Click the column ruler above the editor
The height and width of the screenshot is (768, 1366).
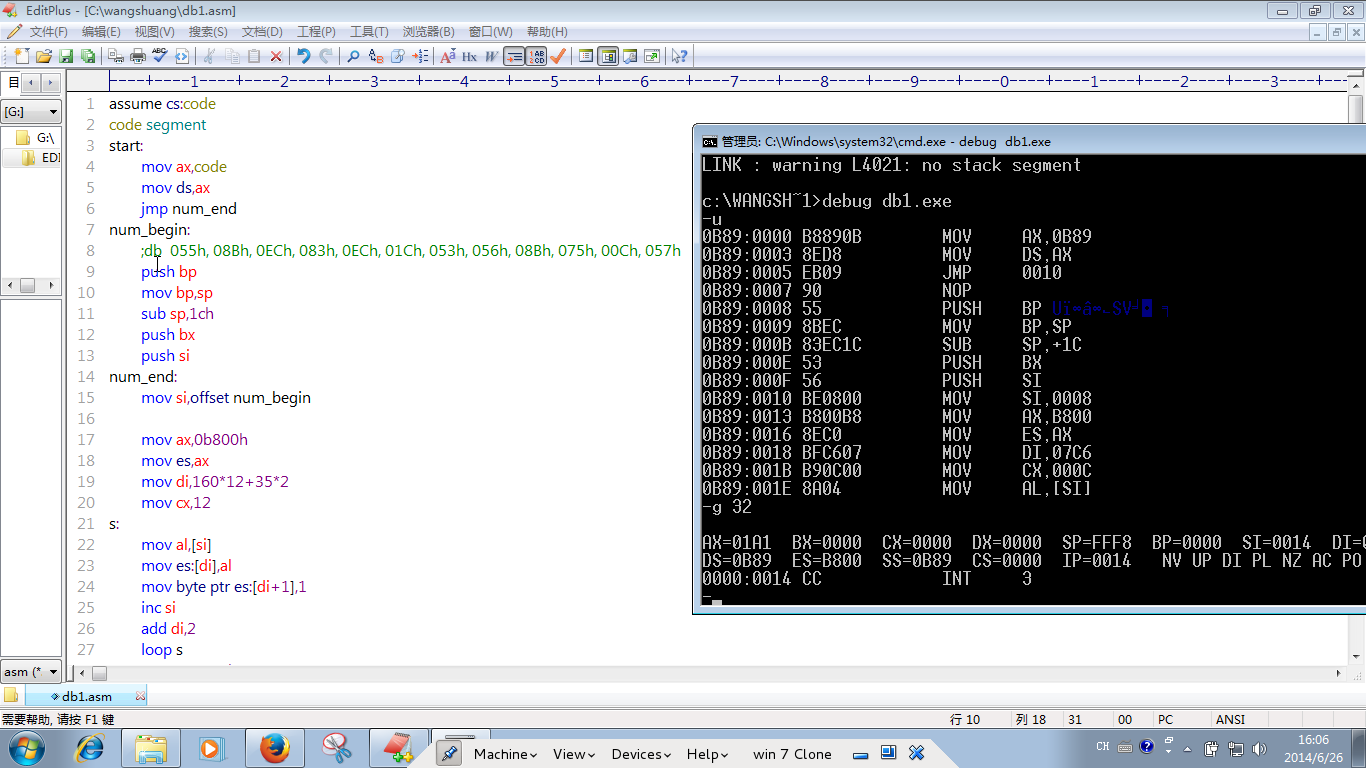point(727,81)
